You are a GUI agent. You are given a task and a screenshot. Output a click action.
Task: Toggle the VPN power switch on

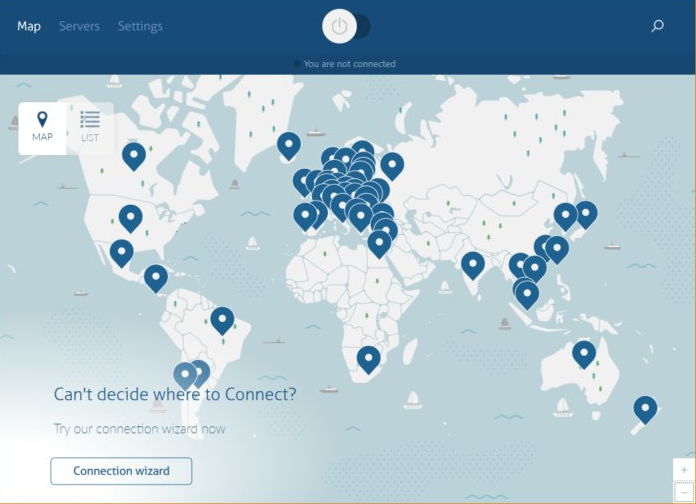tap(346, 26)
